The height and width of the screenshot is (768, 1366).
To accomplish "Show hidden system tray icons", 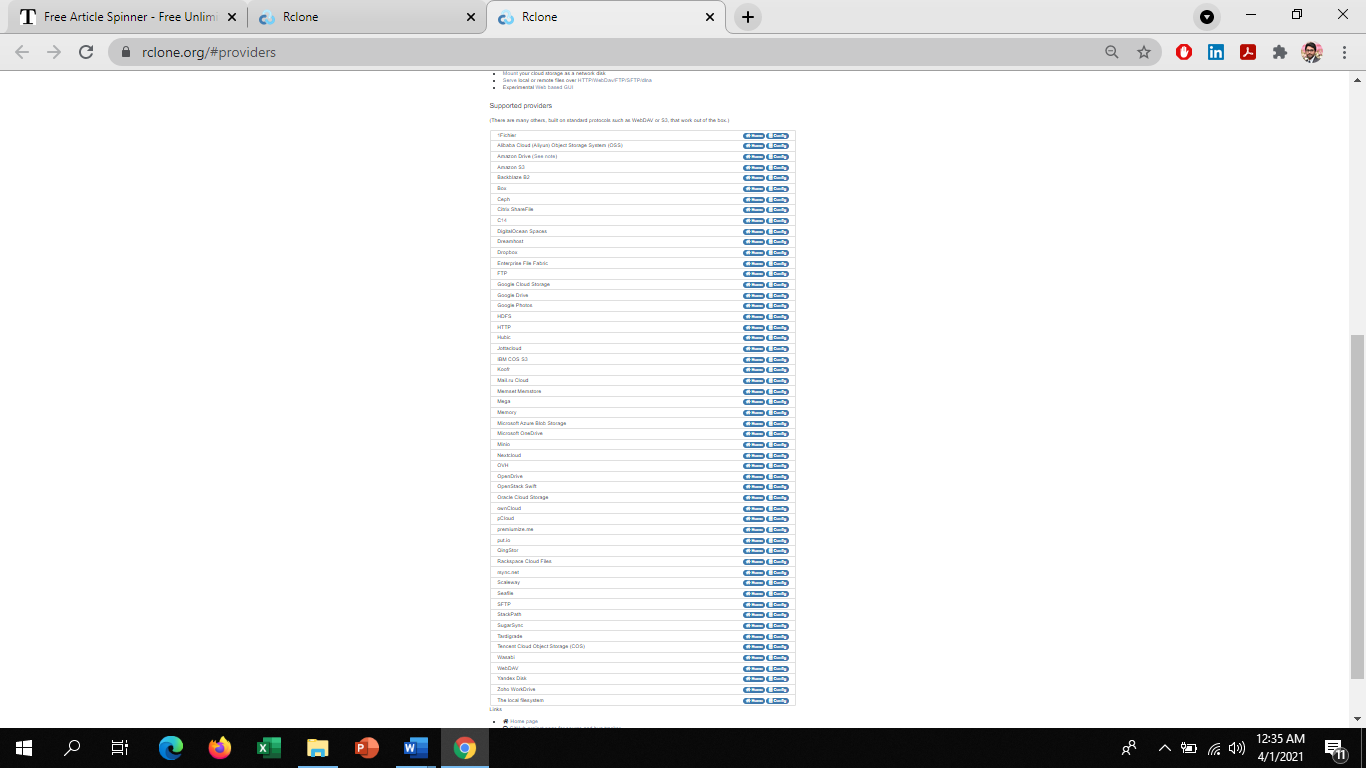I will point(1164,748).
